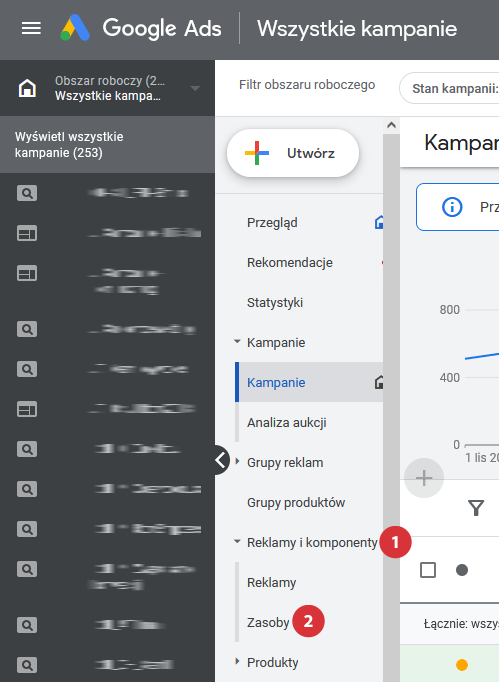Open the Rekomendacje page
The width and height of the screenshot is (499, 682).
(x=290, y=263)
